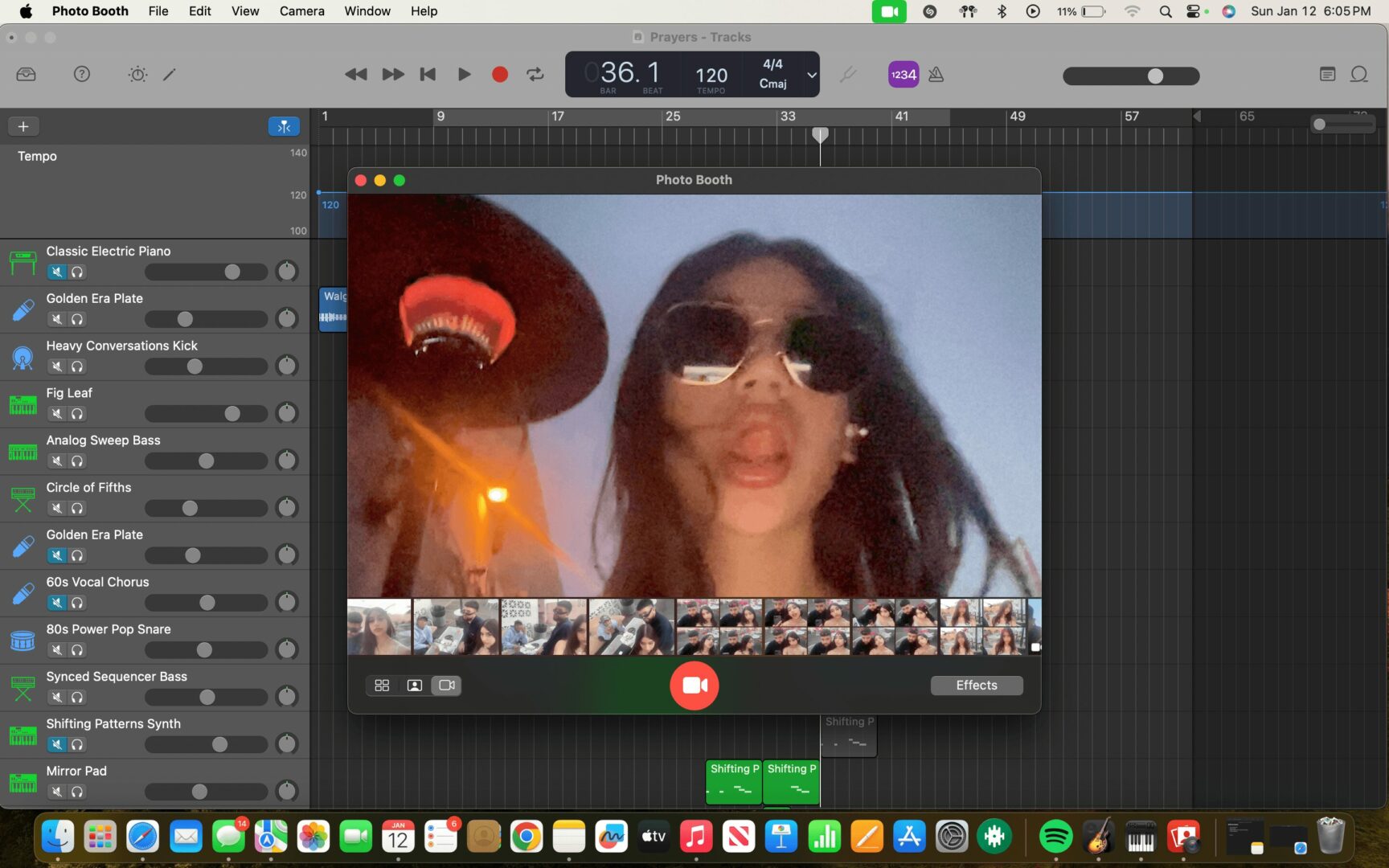Select the first photo thumbnail in strip
The width and height of the screenshot is (1389, 868).
coord(379,627)
